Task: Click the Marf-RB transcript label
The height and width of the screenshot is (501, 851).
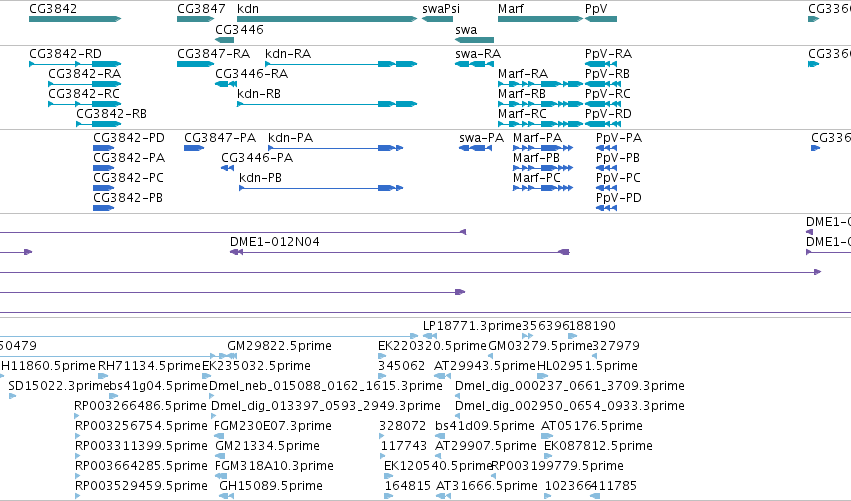Action: (x=522, y=94)
